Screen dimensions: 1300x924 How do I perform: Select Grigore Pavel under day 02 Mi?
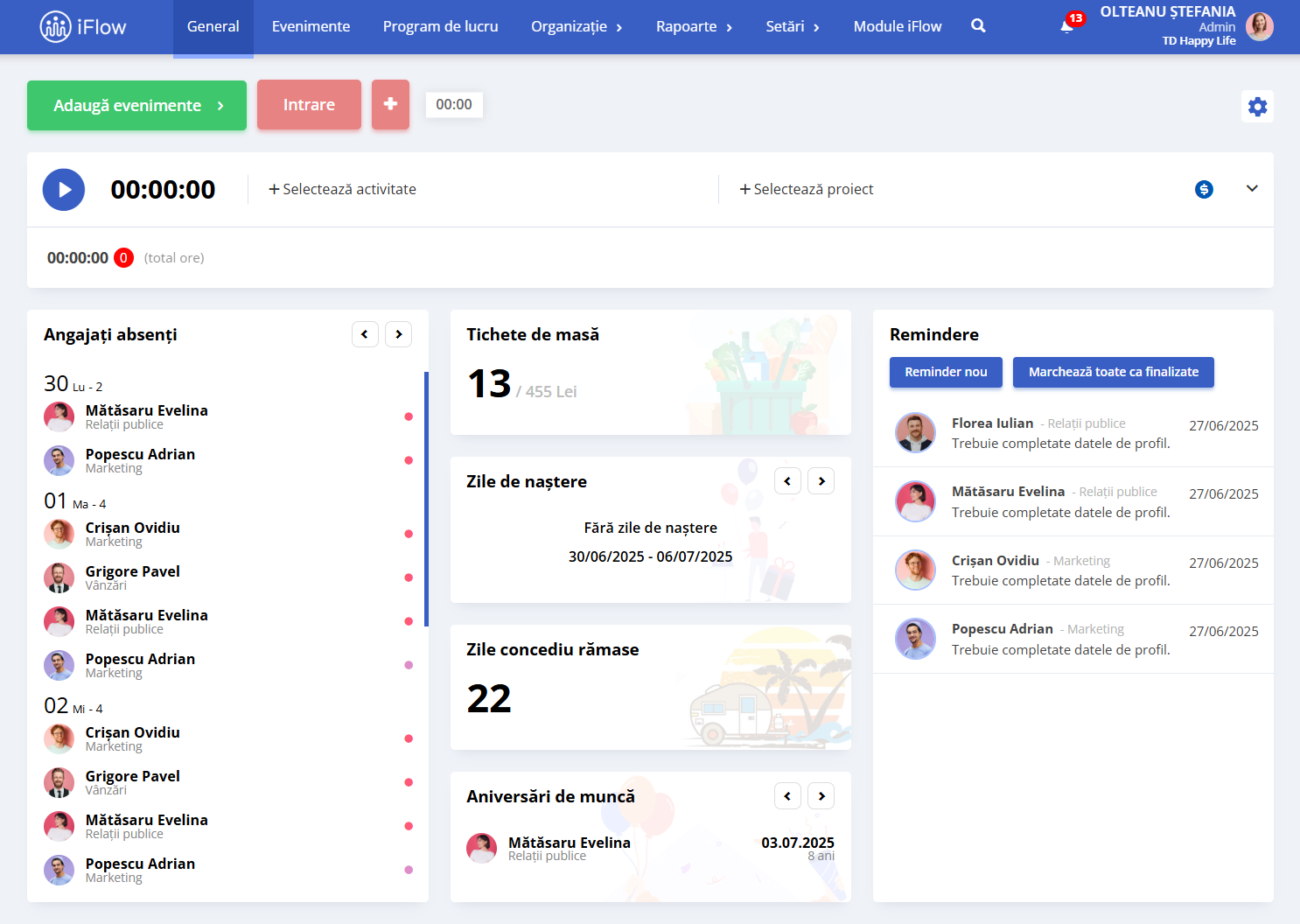coord(227,782)
